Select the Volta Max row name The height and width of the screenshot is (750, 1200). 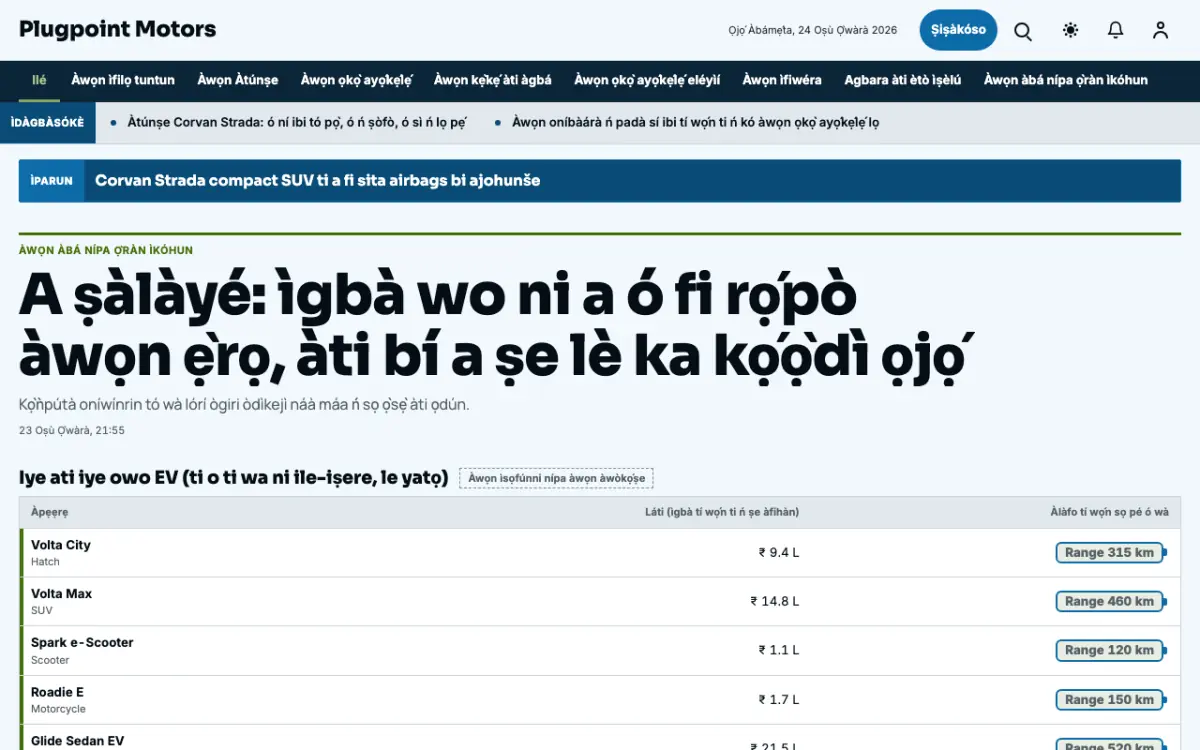[x=61, y=594]
